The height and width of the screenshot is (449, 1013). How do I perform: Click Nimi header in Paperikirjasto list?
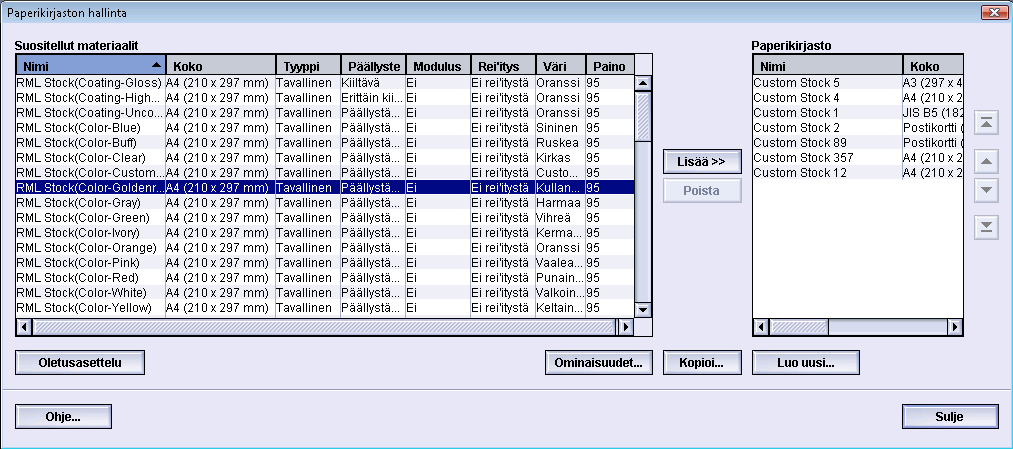click(828, 65)
